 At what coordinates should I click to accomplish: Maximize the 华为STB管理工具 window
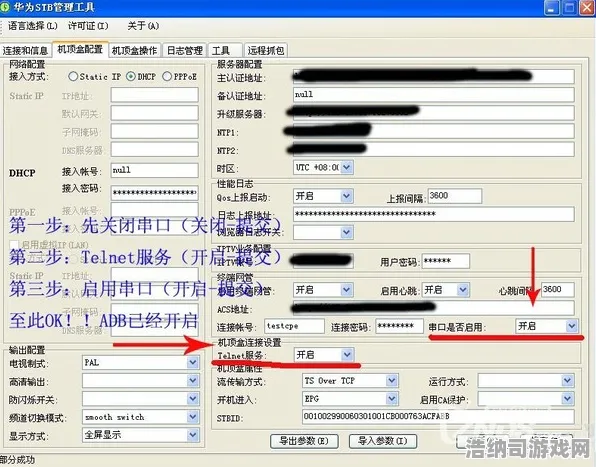pos(569,8)
